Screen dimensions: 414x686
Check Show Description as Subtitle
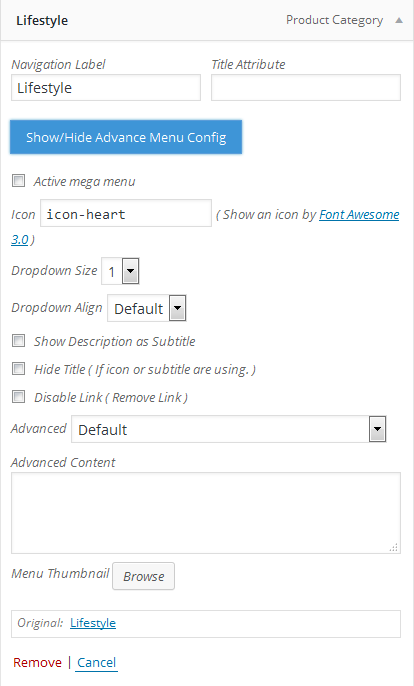pyautogui.click(x=18, y=340)
